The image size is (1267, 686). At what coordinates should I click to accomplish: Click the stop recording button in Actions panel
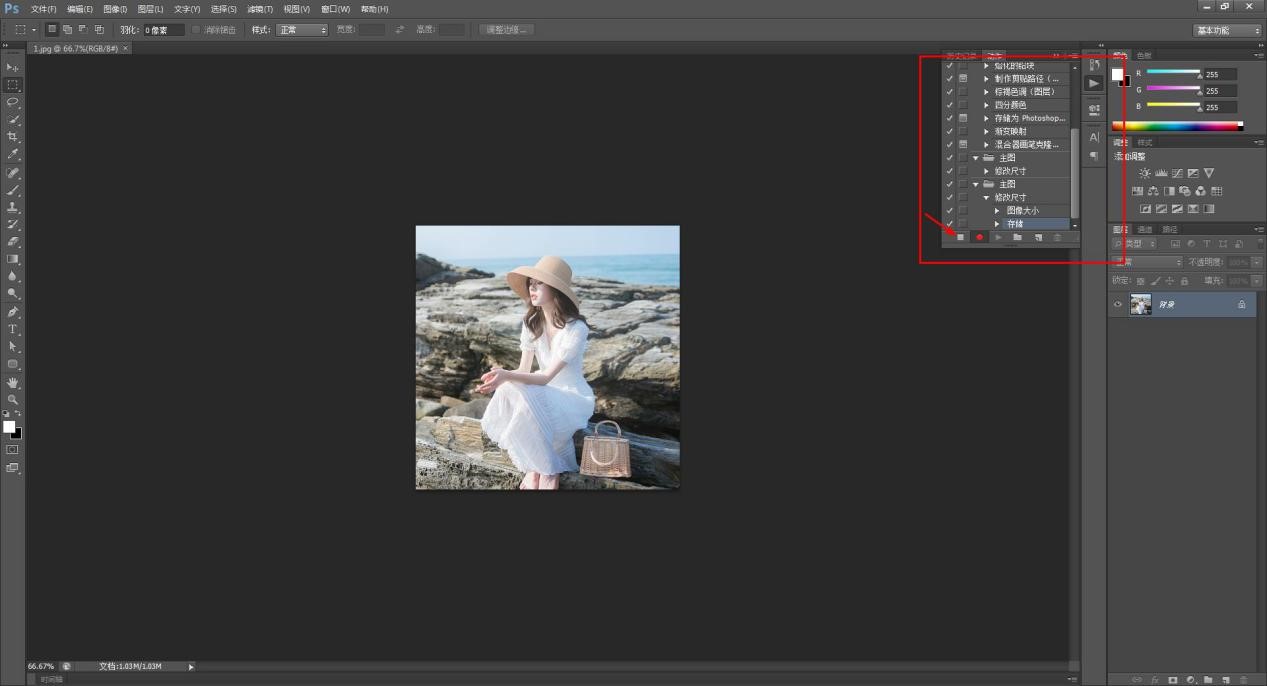click(960, 237)
